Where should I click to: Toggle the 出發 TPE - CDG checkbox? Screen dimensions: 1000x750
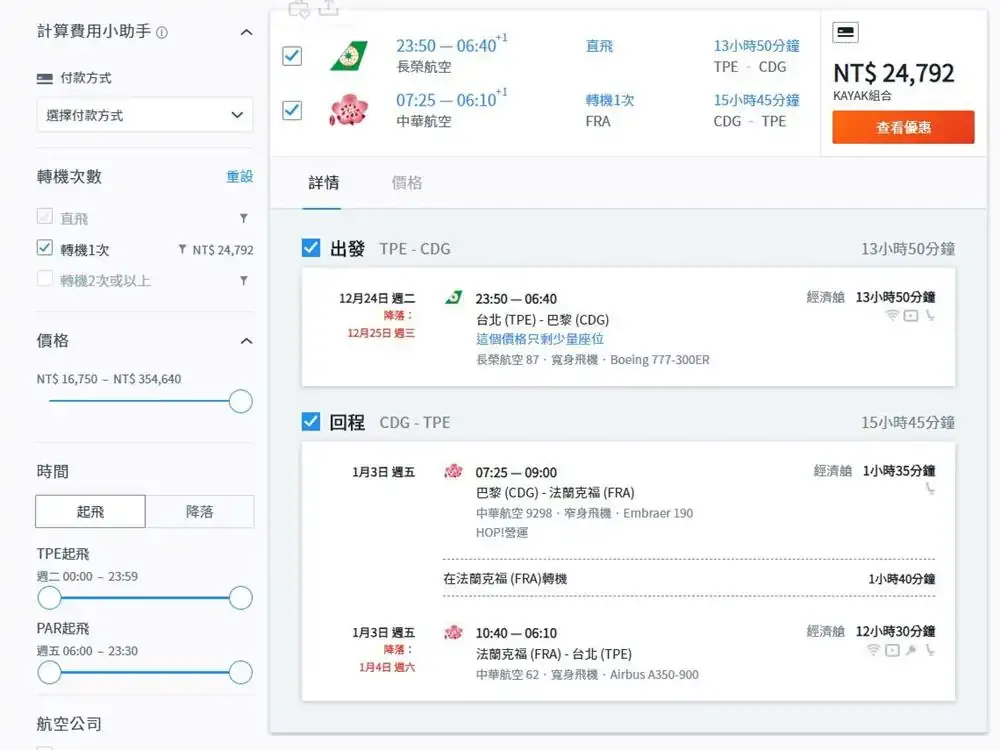pyautogui.click(x=311, y=247)
